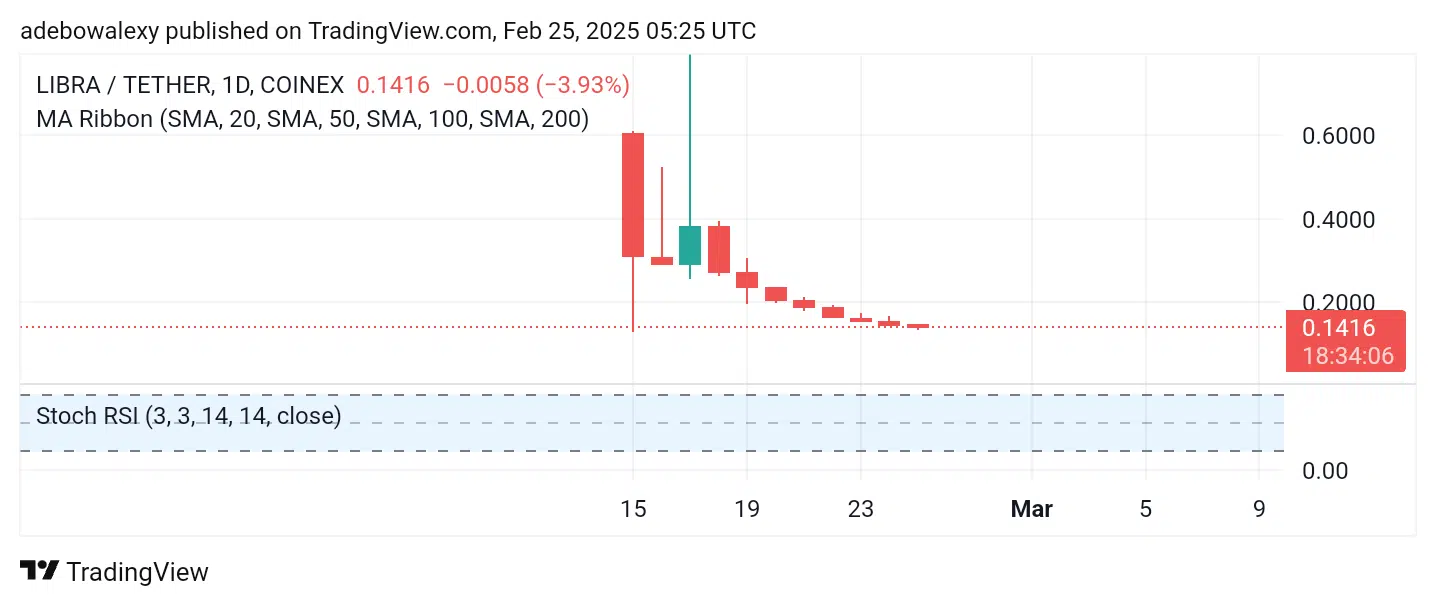Click the TradingView logo icon

[x=40, y=571]
